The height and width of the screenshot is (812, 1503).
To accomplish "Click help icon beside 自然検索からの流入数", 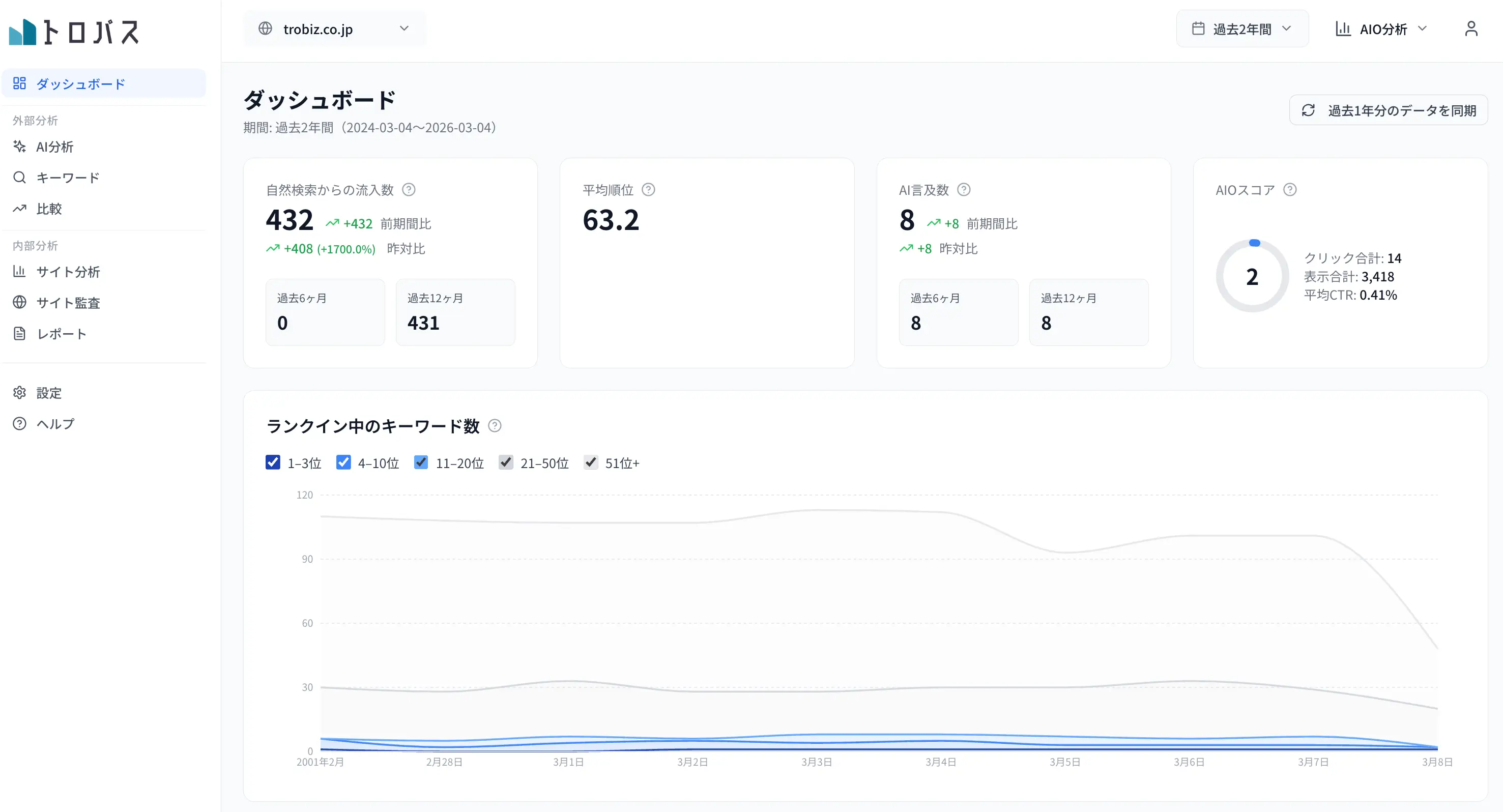I will pyautogui.click(x=409, y=190).
